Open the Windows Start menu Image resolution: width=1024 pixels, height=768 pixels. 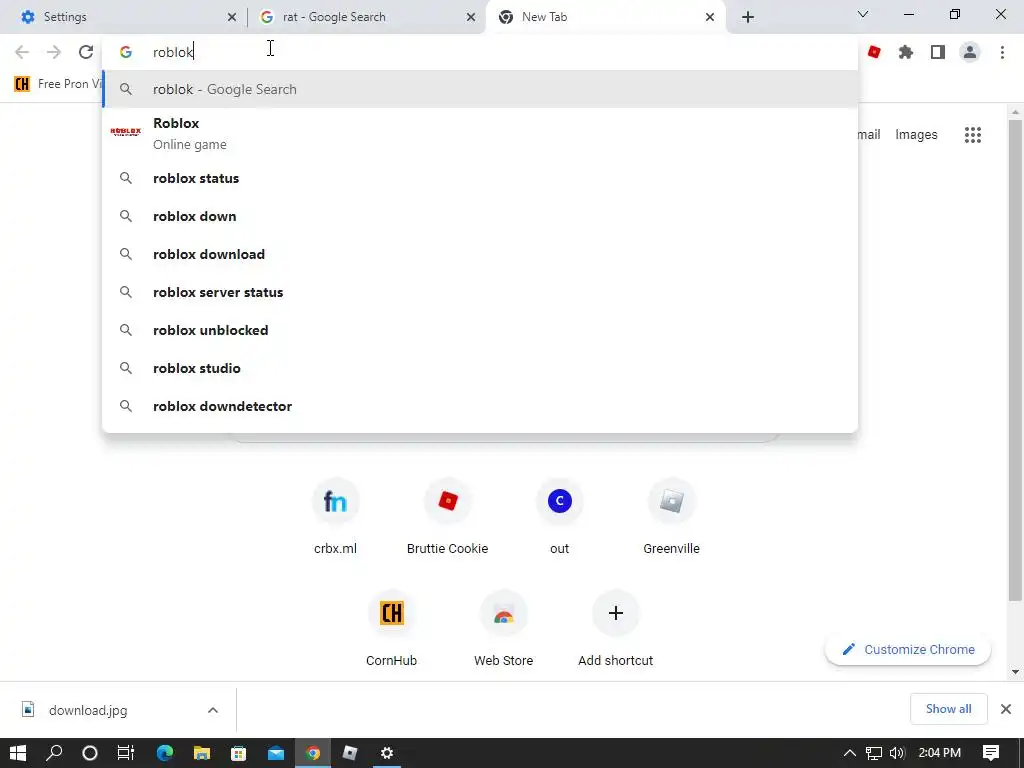coord(18,753)
